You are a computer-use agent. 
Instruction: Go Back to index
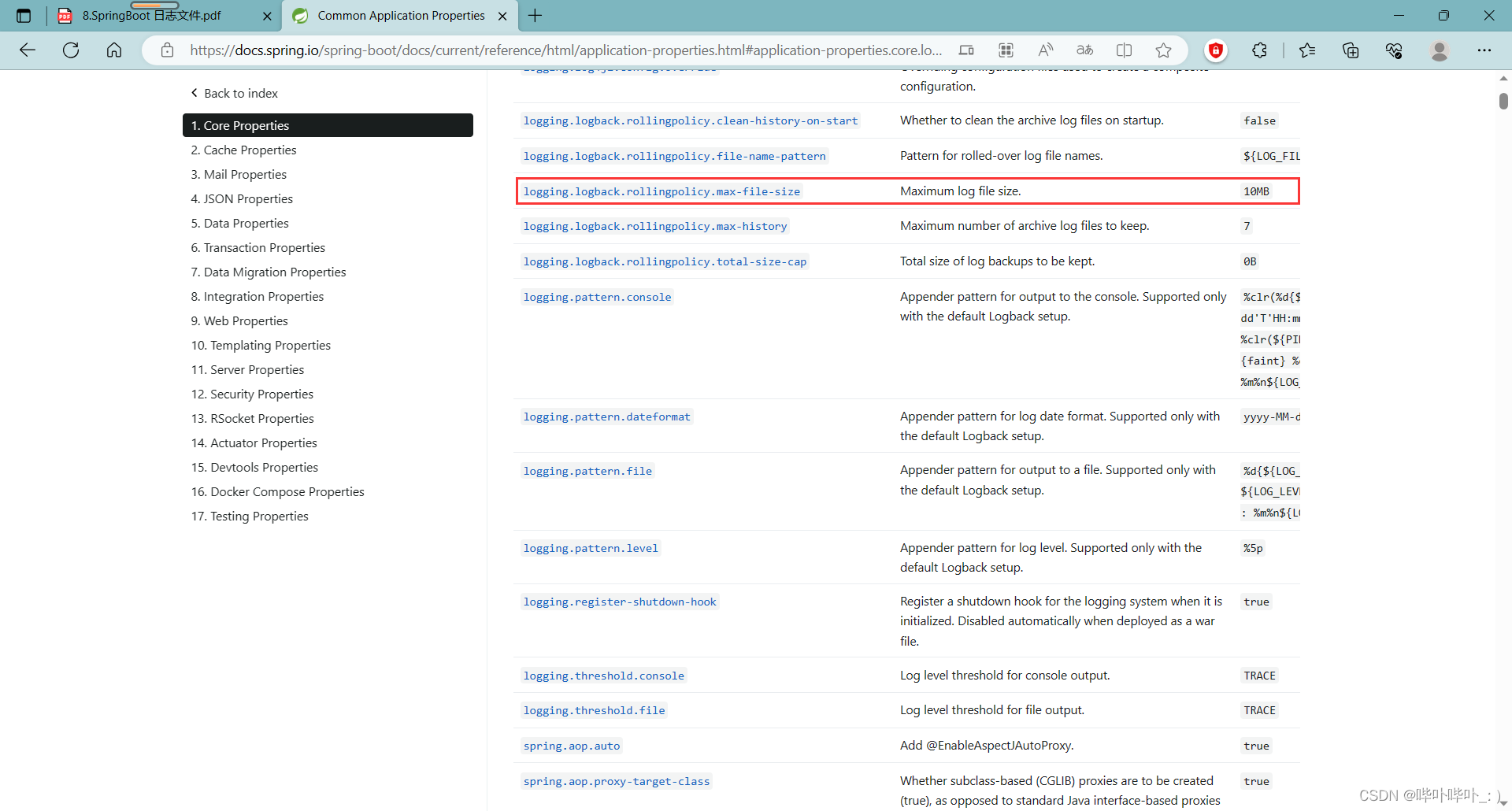pyautogui.click(x=234, y=93)
